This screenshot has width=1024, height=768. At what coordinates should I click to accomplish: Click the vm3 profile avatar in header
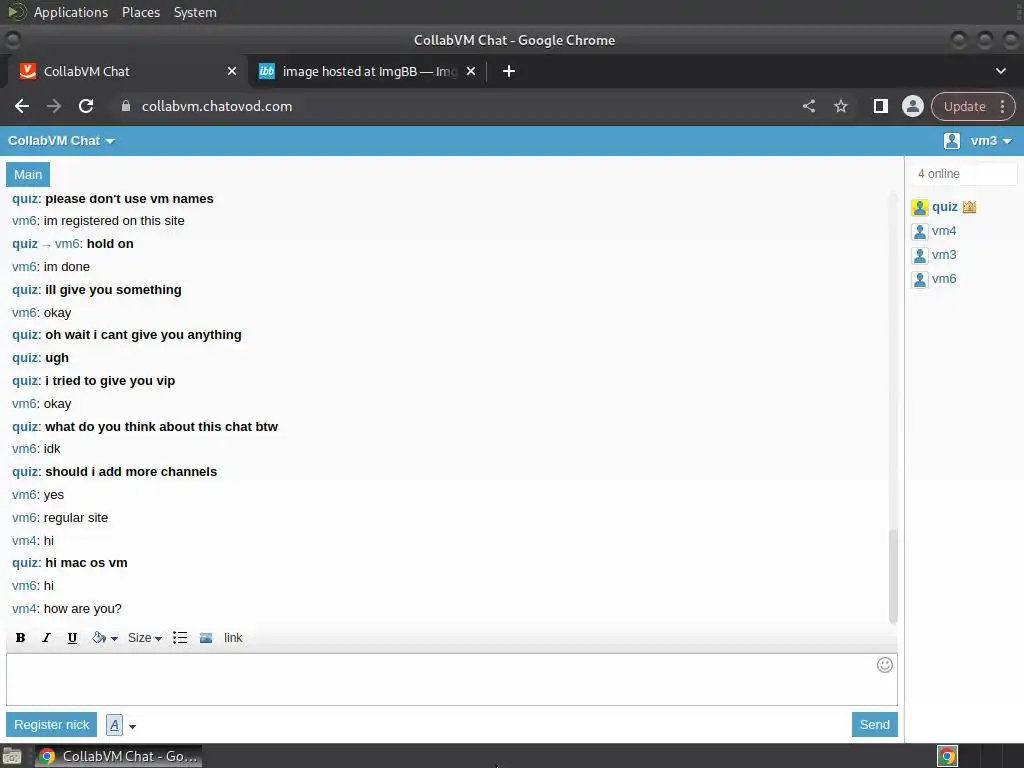tap(952, 140)
